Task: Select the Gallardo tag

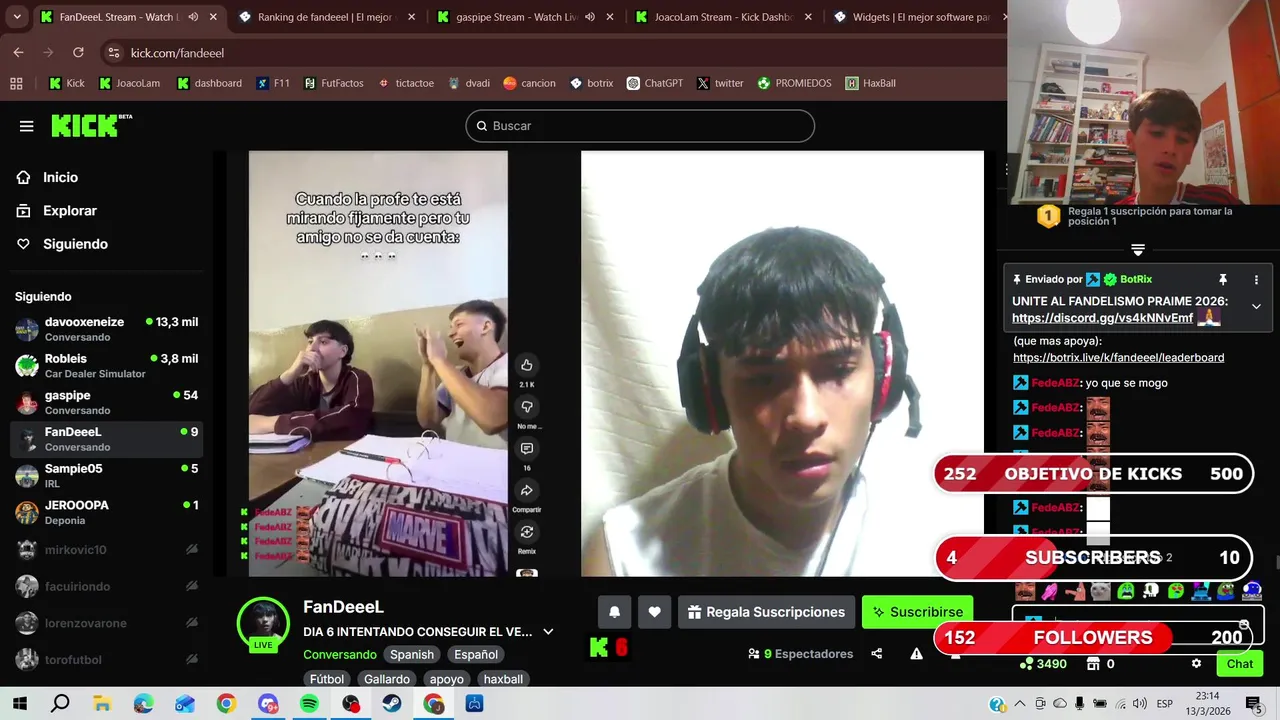Action: click(387, 679)
